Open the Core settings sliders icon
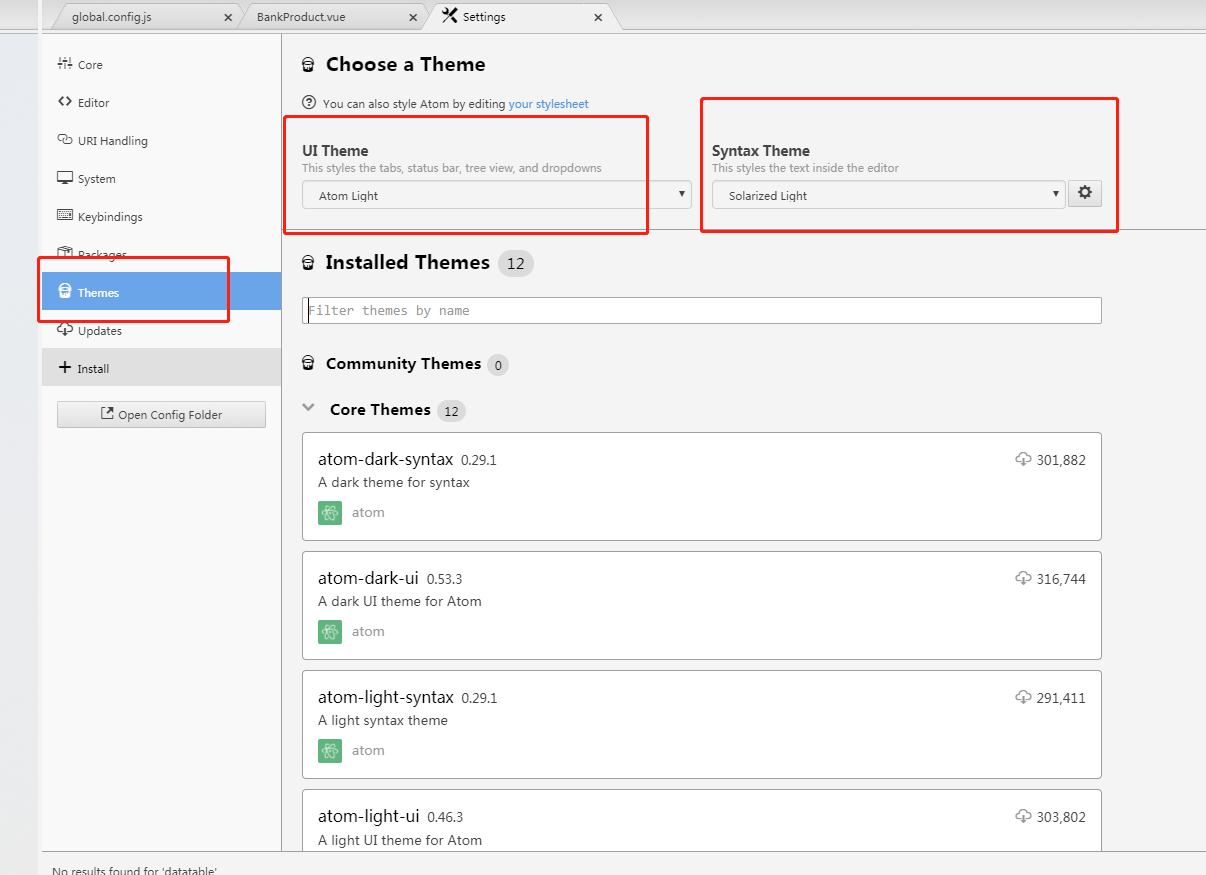 65,64
